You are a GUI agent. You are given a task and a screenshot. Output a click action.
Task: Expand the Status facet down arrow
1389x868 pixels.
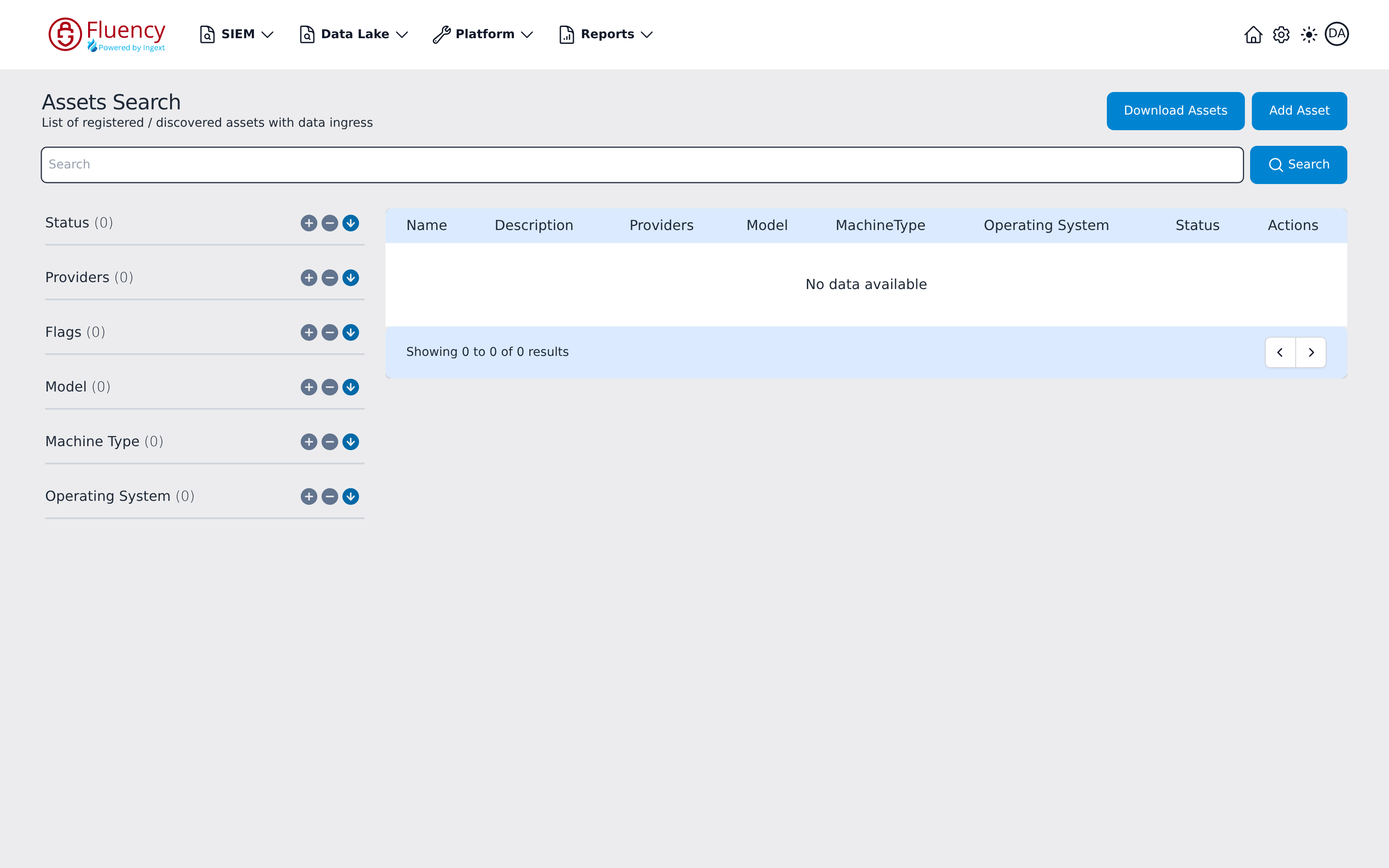coord(351,223)
